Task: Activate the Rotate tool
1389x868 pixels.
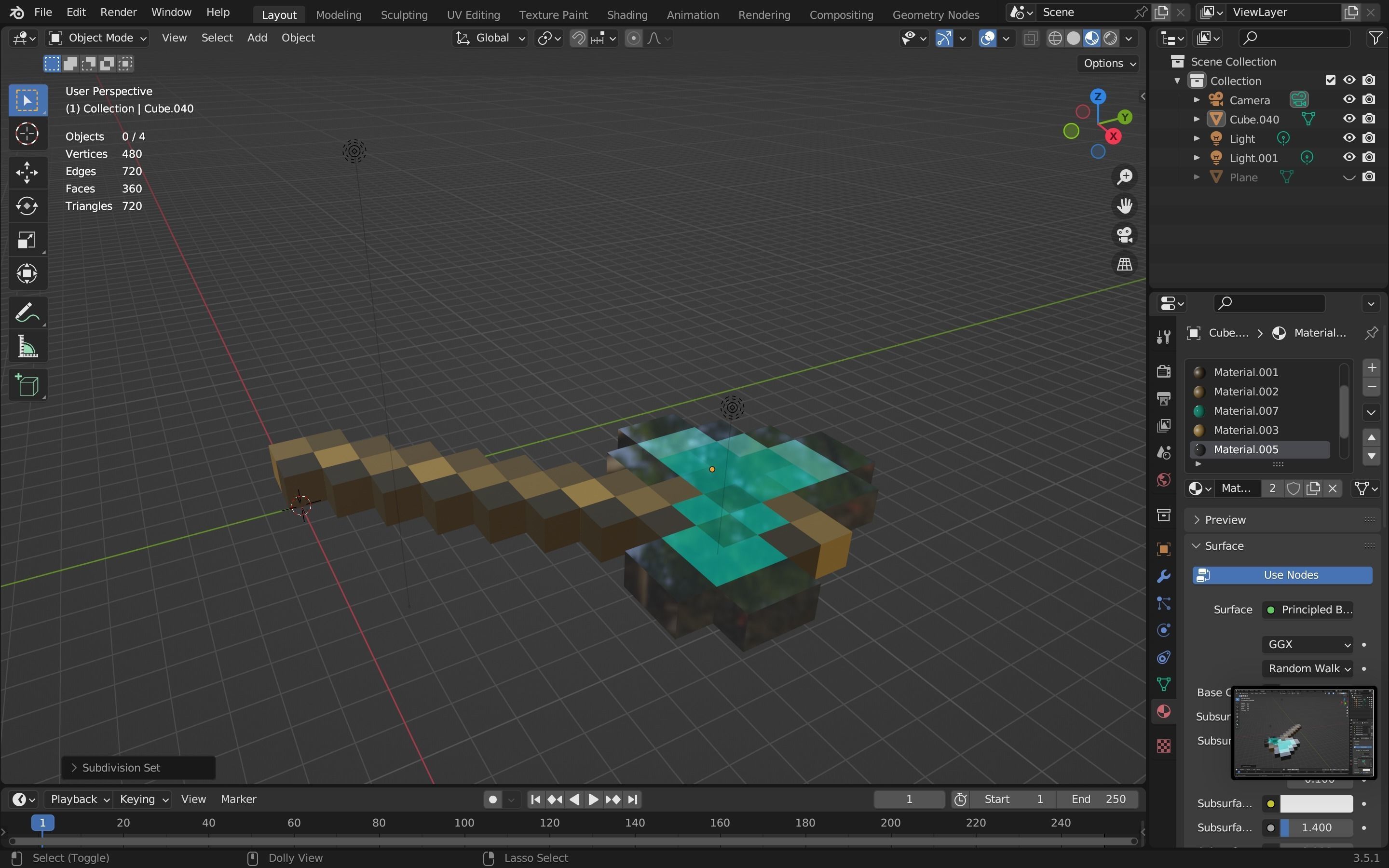Action: pyautogui.click(x=27, y=206)
